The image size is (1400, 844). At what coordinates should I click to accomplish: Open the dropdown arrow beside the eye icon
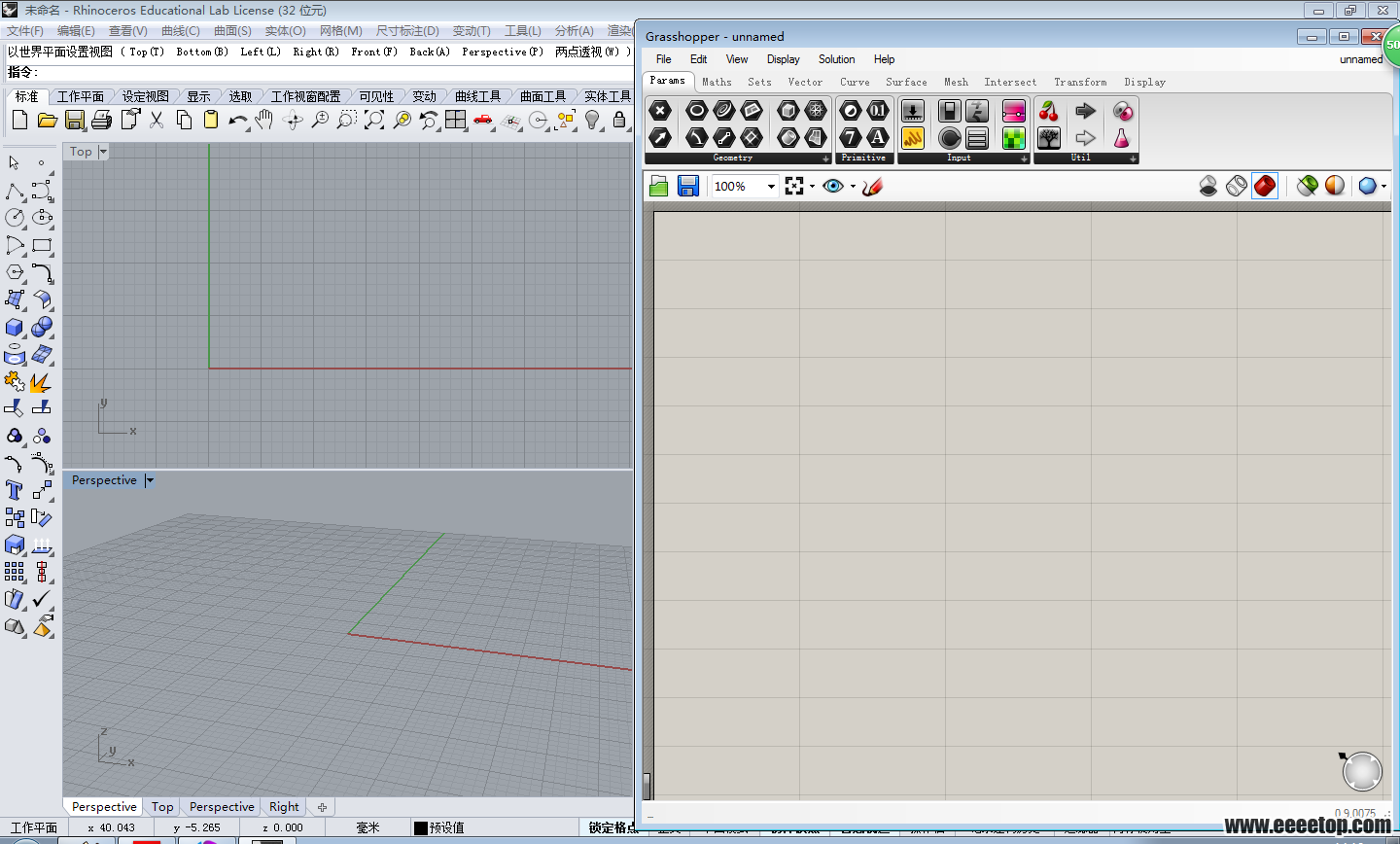853,187
